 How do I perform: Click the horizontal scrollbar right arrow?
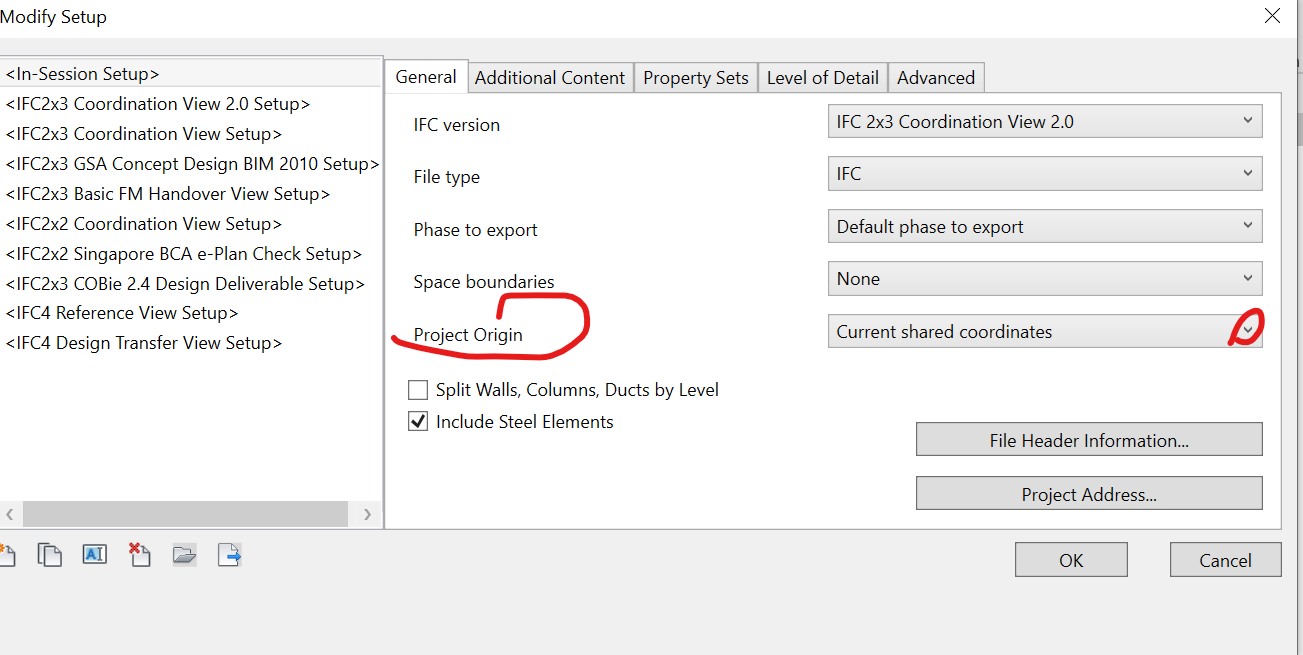pyautogui.click(x=366, y=513)
